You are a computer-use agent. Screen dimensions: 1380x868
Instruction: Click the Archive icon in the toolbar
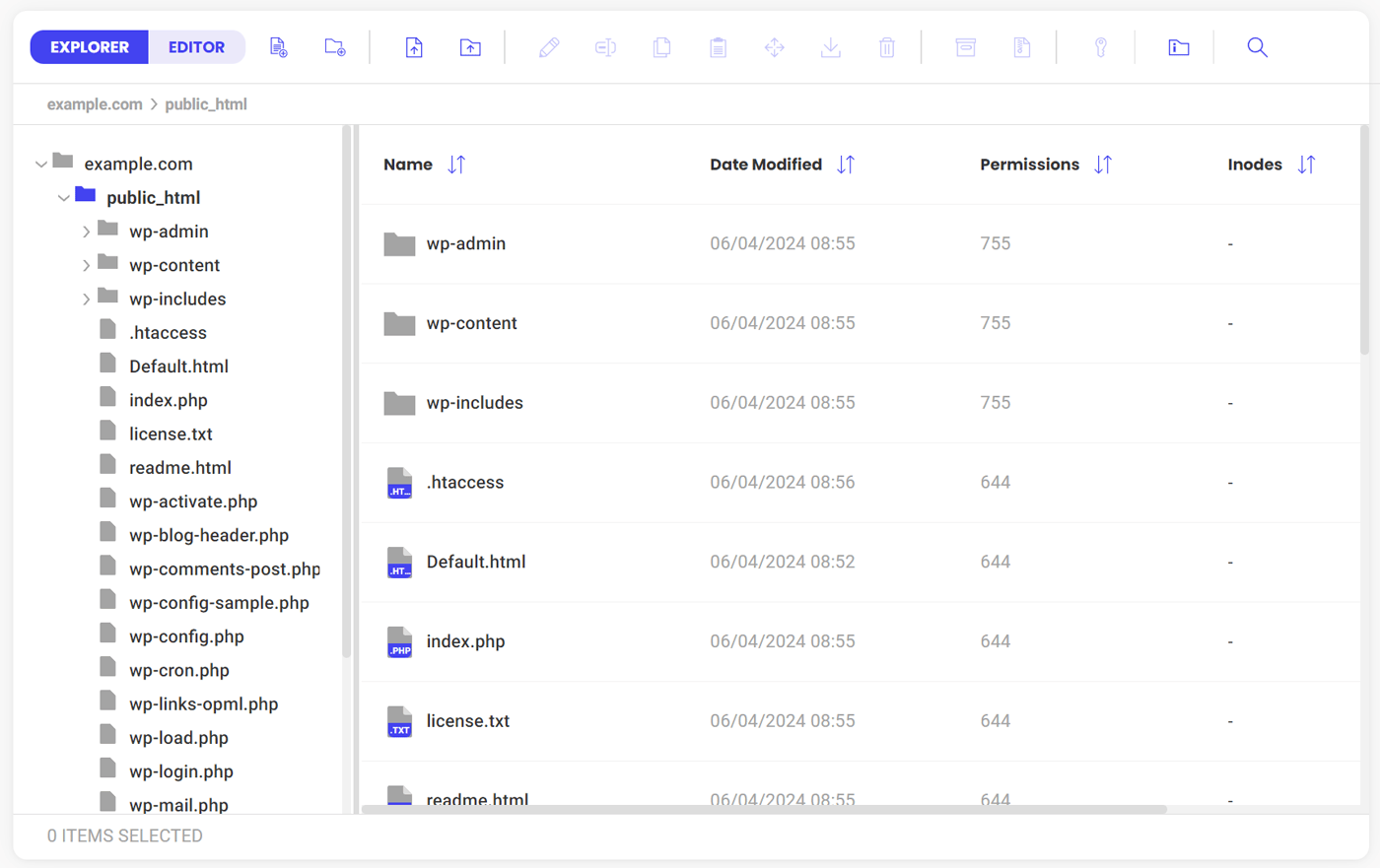(x=965, y=46)
